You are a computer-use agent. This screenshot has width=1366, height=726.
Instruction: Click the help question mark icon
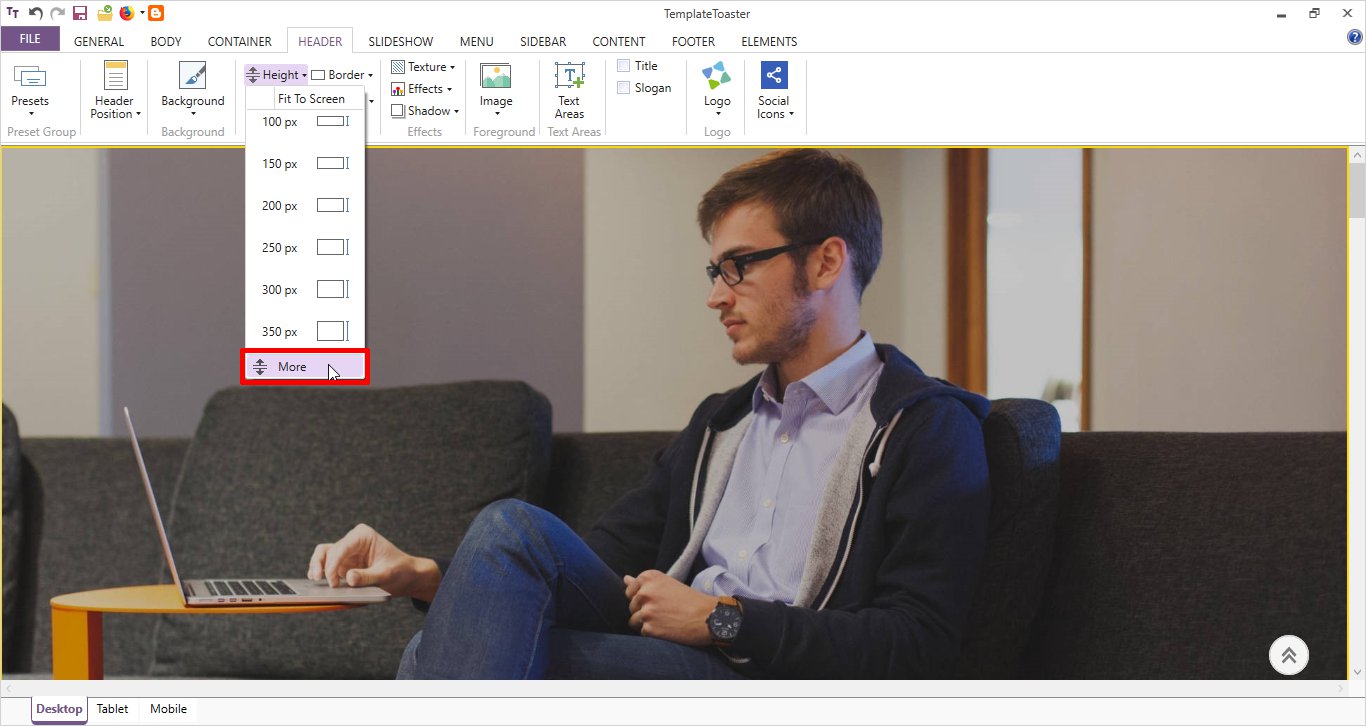tap(1355, 38)
